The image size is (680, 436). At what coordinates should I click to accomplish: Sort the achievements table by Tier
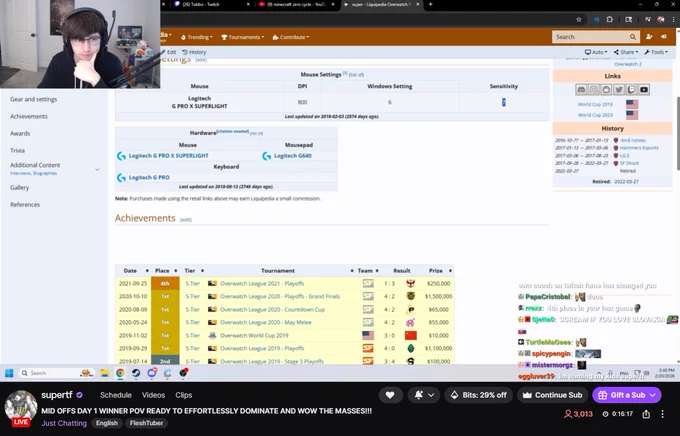pyautogui.click(x=202, y=271)
